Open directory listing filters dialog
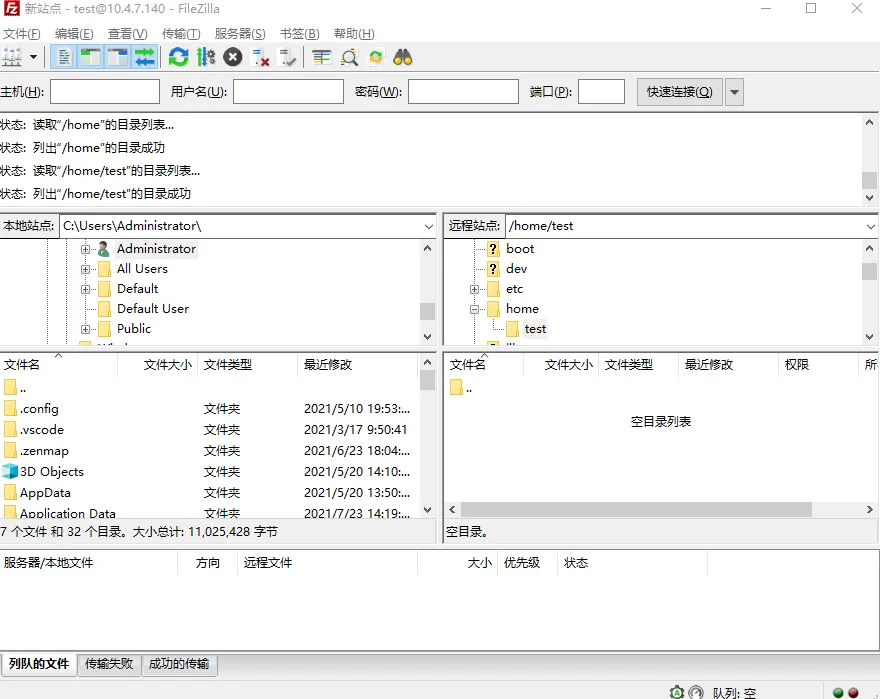 [322, 57]
